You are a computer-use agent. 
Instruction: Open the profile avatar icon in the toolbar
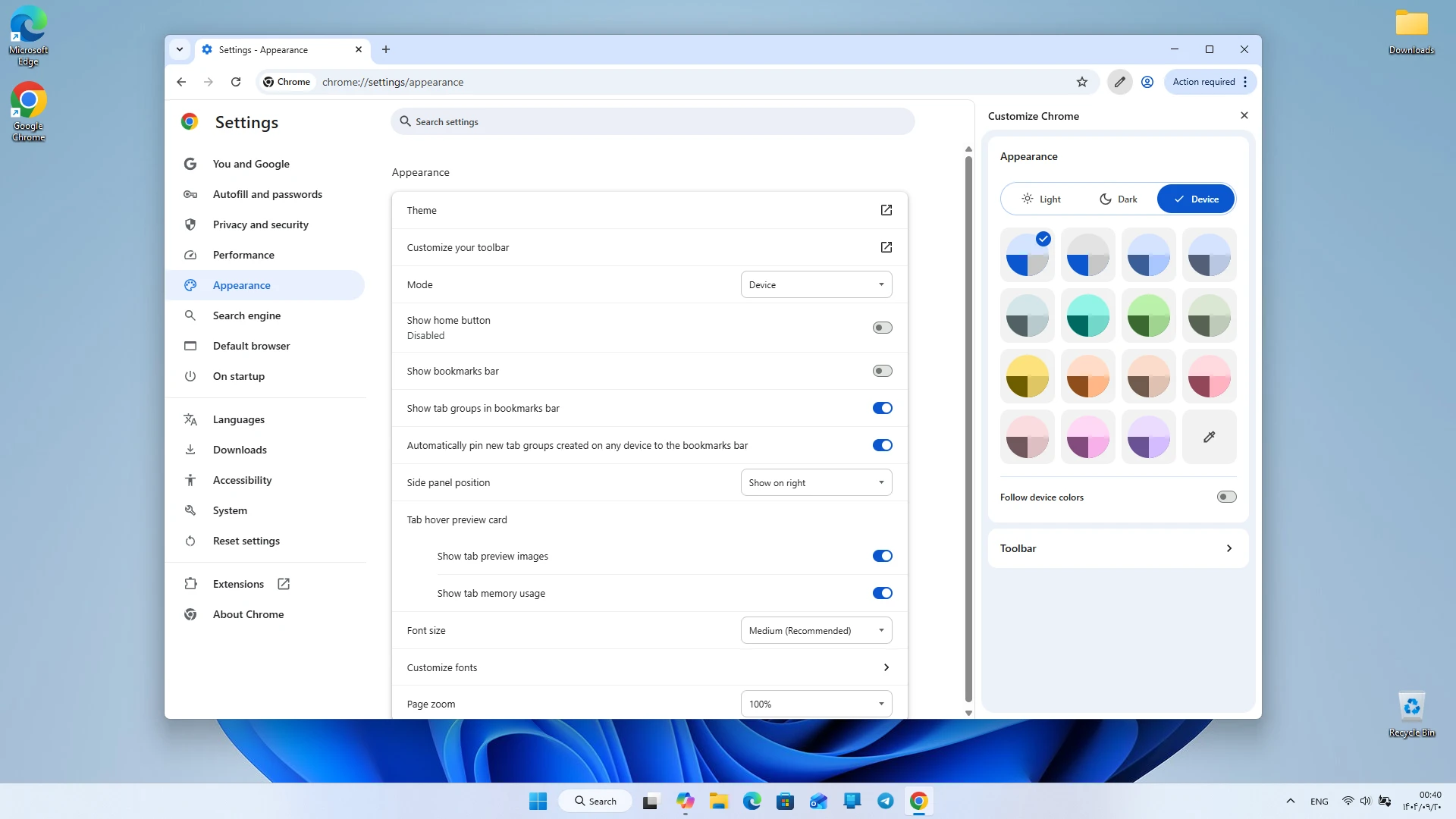(x=1147, y=82)
